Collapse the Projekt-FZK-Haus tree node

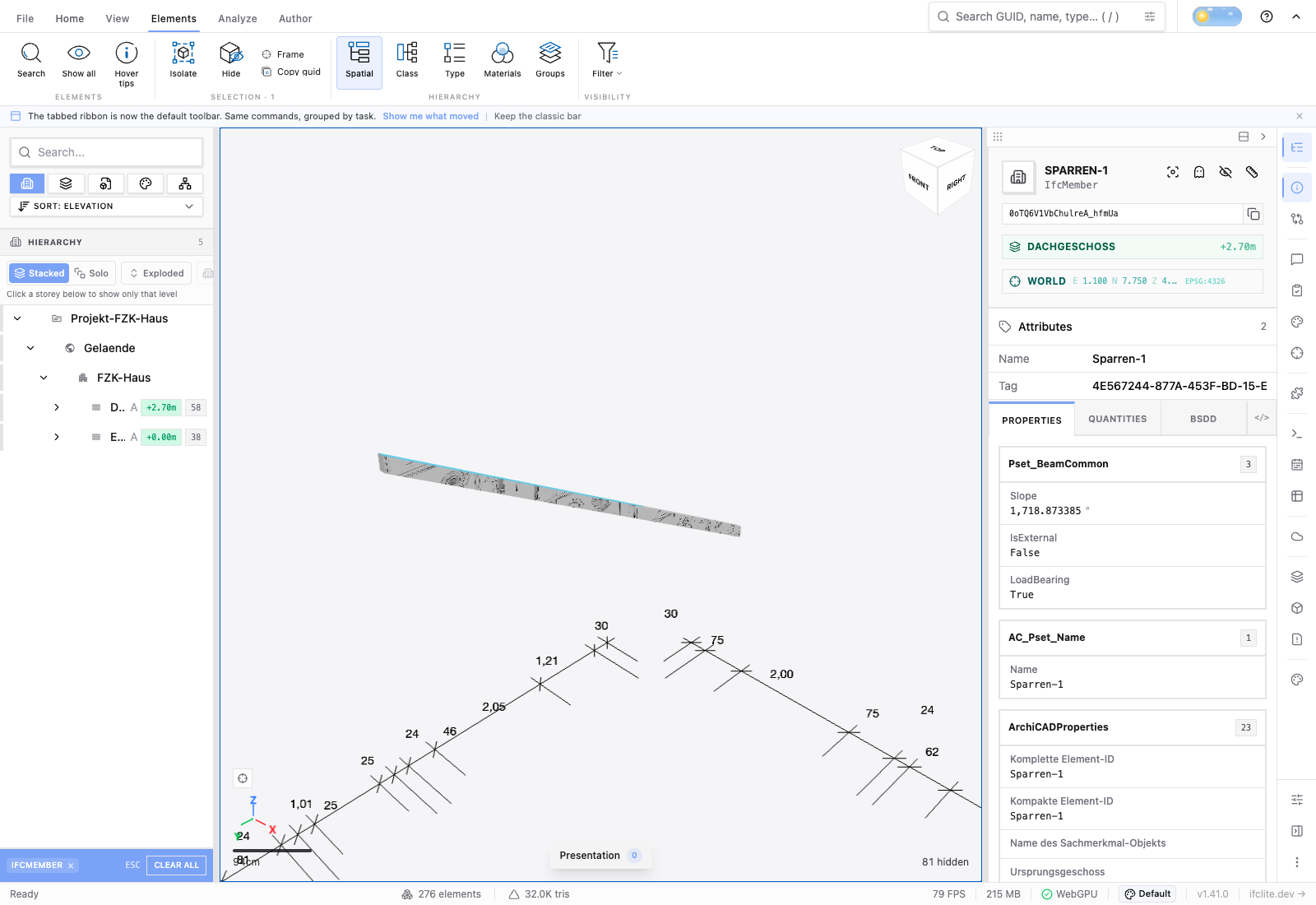point(17,318)
